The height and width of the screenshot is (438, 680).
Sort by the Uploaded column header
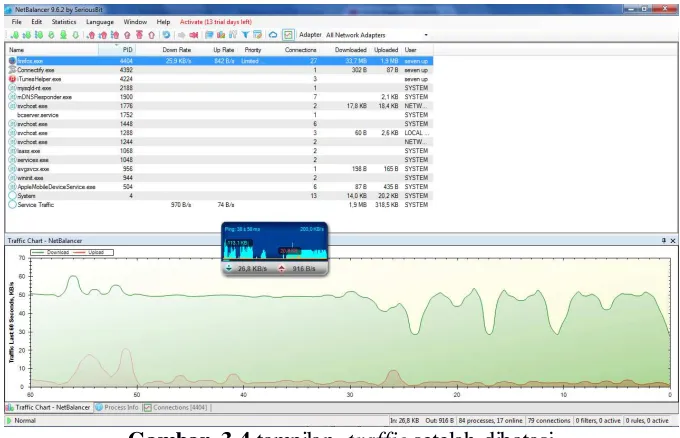click(385, 50)
